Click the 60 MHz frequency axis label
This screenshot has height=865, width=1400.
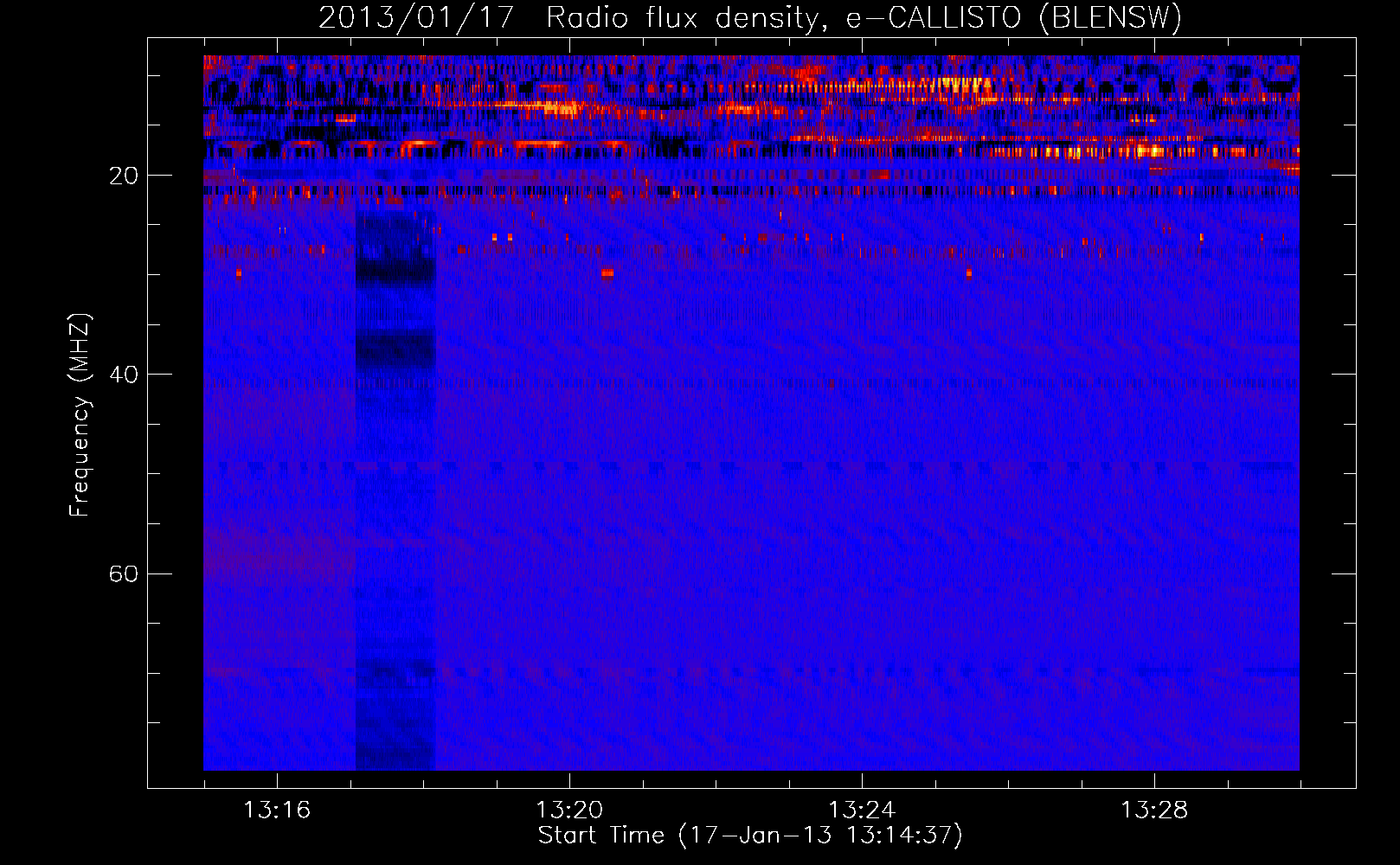124,573
